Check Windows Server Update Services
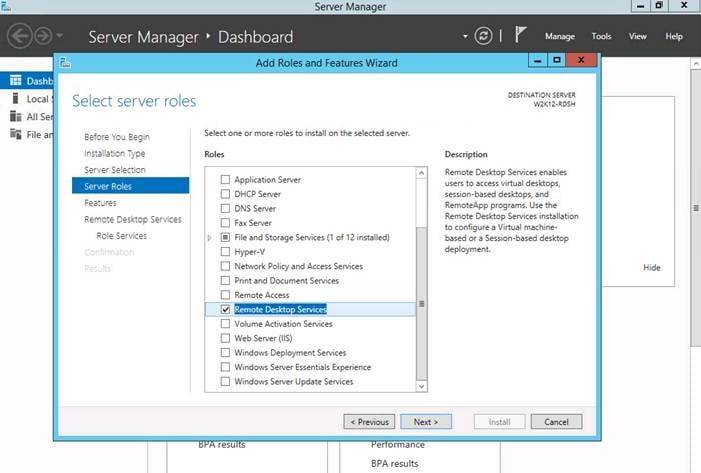The width and height of the screenshot is (701, 473). click(225, 381)
